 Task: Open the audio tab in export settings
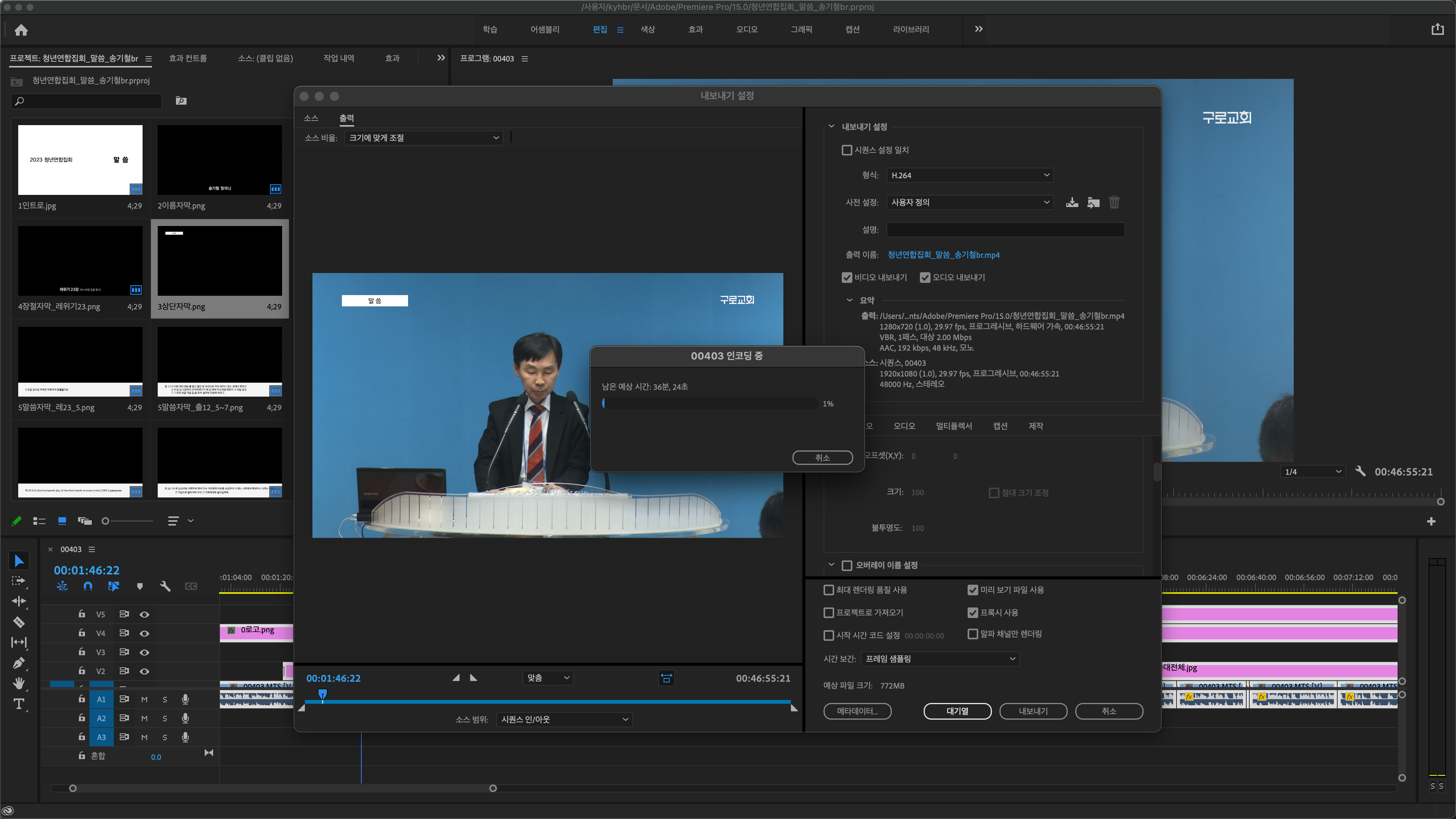pos(904,426)
